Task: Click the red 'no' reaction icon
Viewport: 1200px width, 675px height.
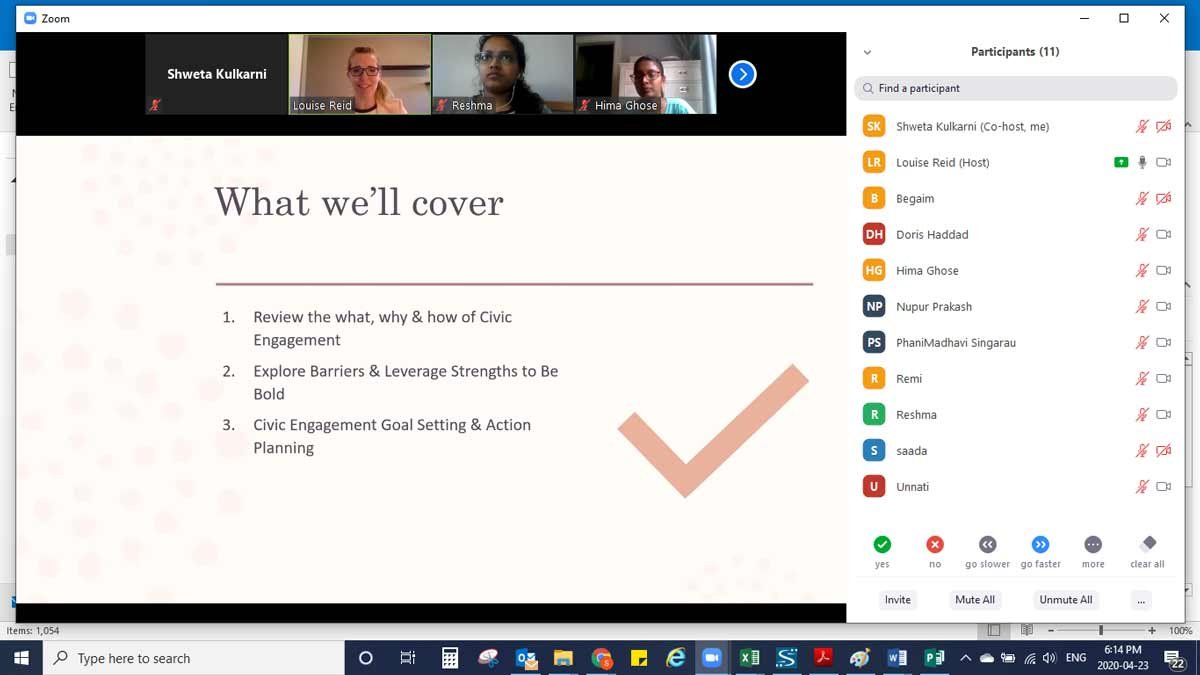Action: (935, 545)
